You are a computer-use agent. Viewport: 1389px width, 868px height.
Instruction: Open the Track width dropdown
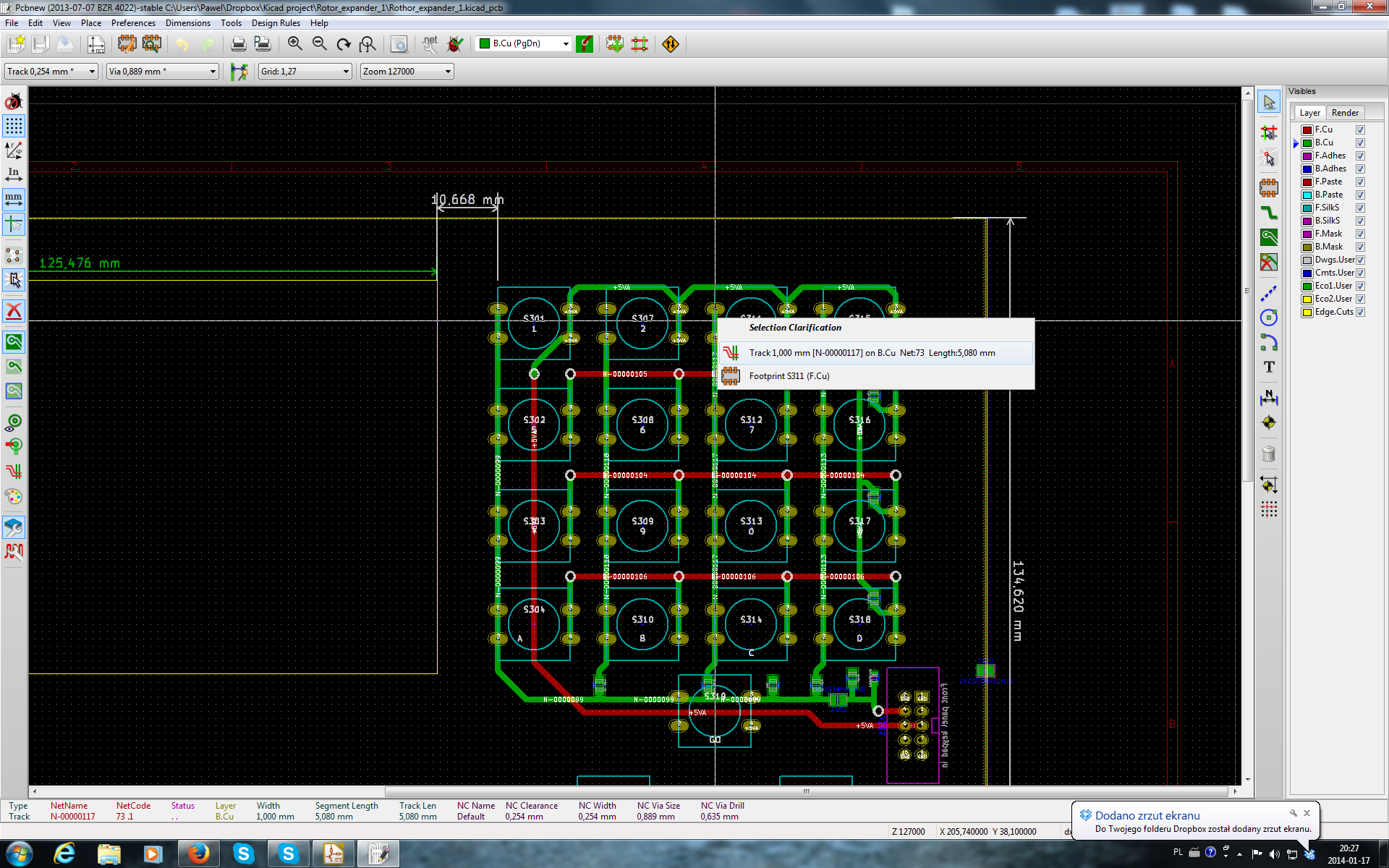click(92, 72)
